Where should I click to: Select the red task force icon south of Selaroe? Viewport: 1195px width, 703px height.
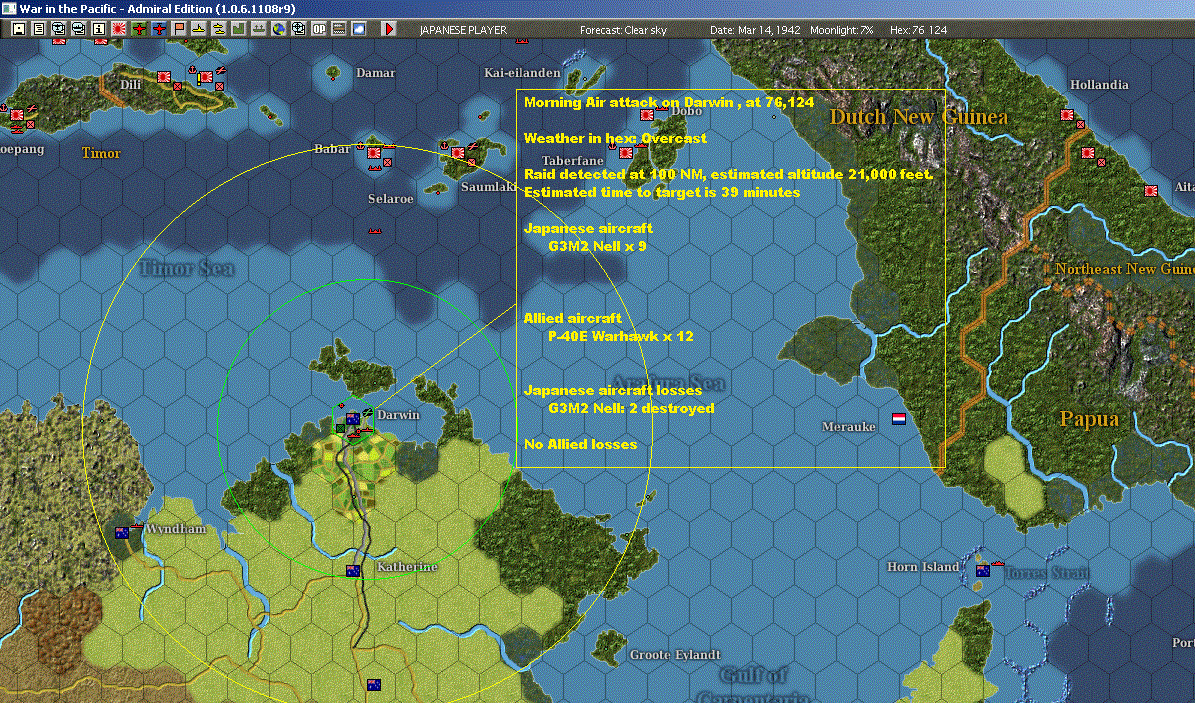(374, 230)
